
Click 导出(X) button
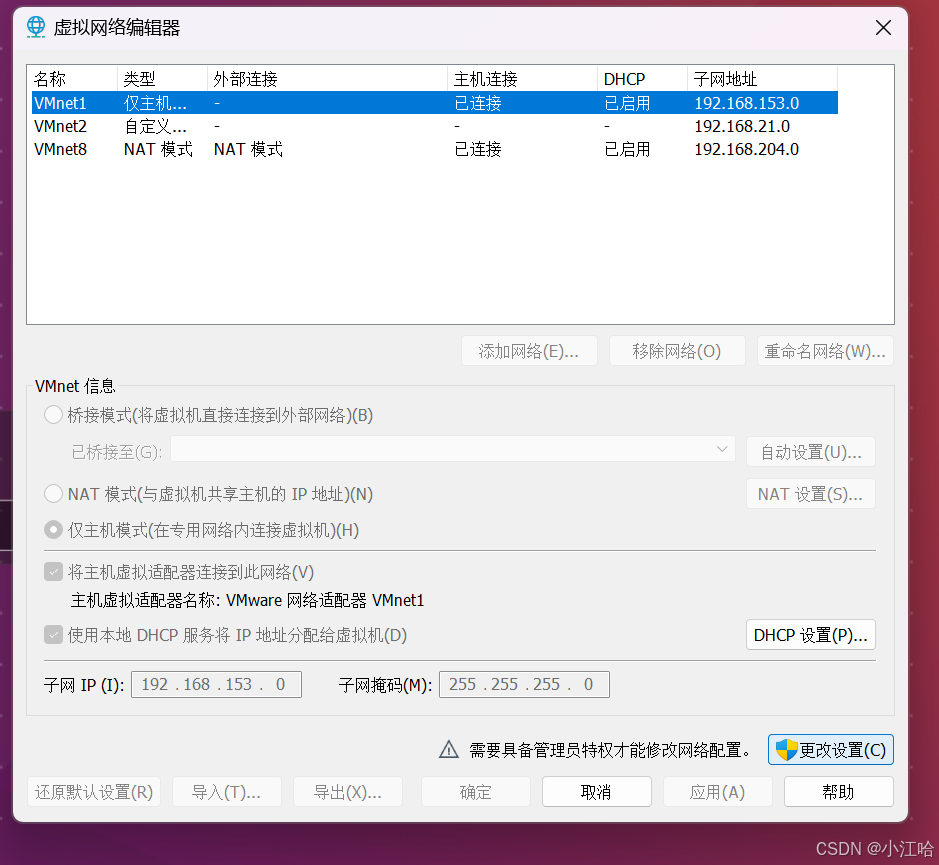coord(348,792)
